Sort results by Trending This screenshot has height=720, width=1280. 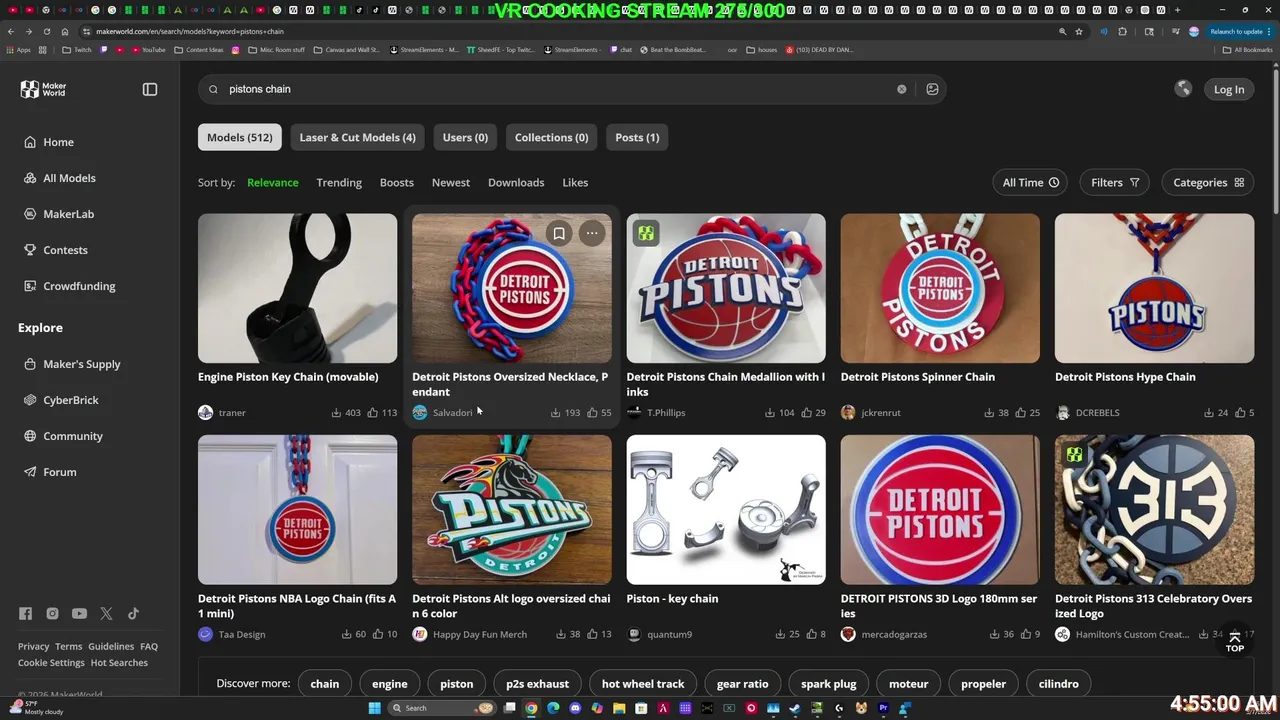point(339,182)
